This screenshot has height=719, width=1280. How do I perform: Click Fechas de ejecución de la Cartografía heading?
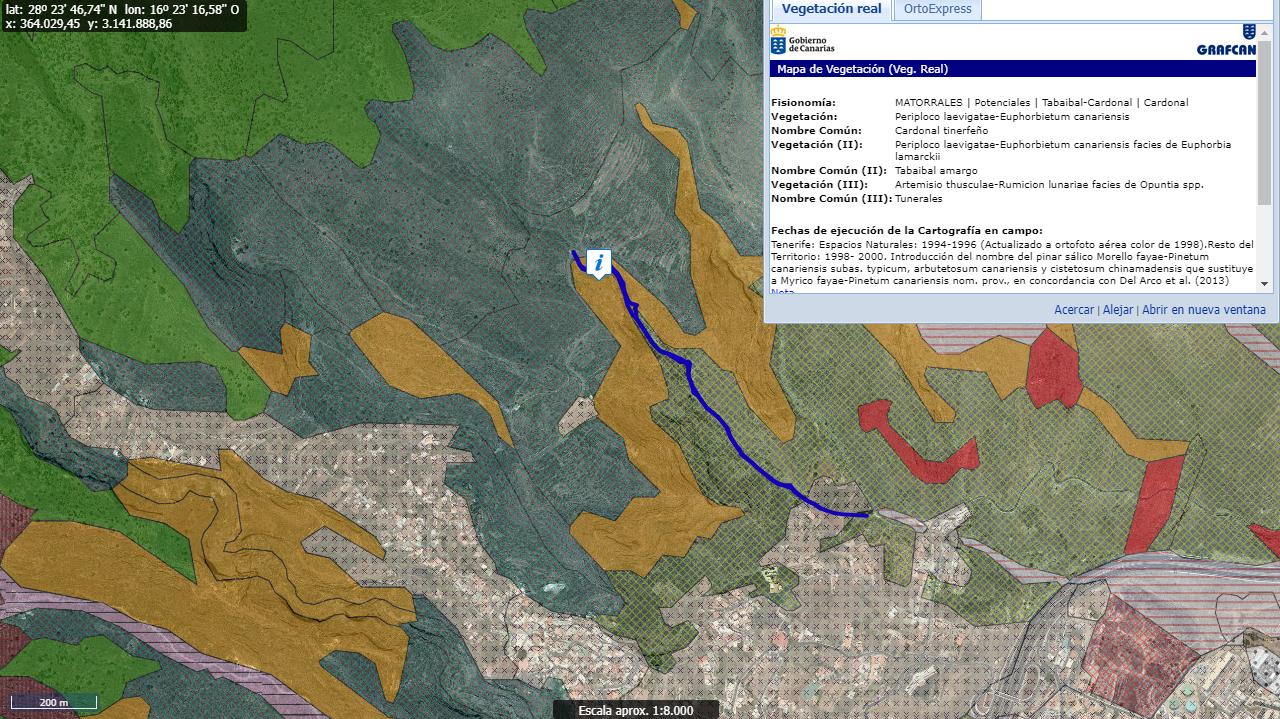(x=907, y=231)
